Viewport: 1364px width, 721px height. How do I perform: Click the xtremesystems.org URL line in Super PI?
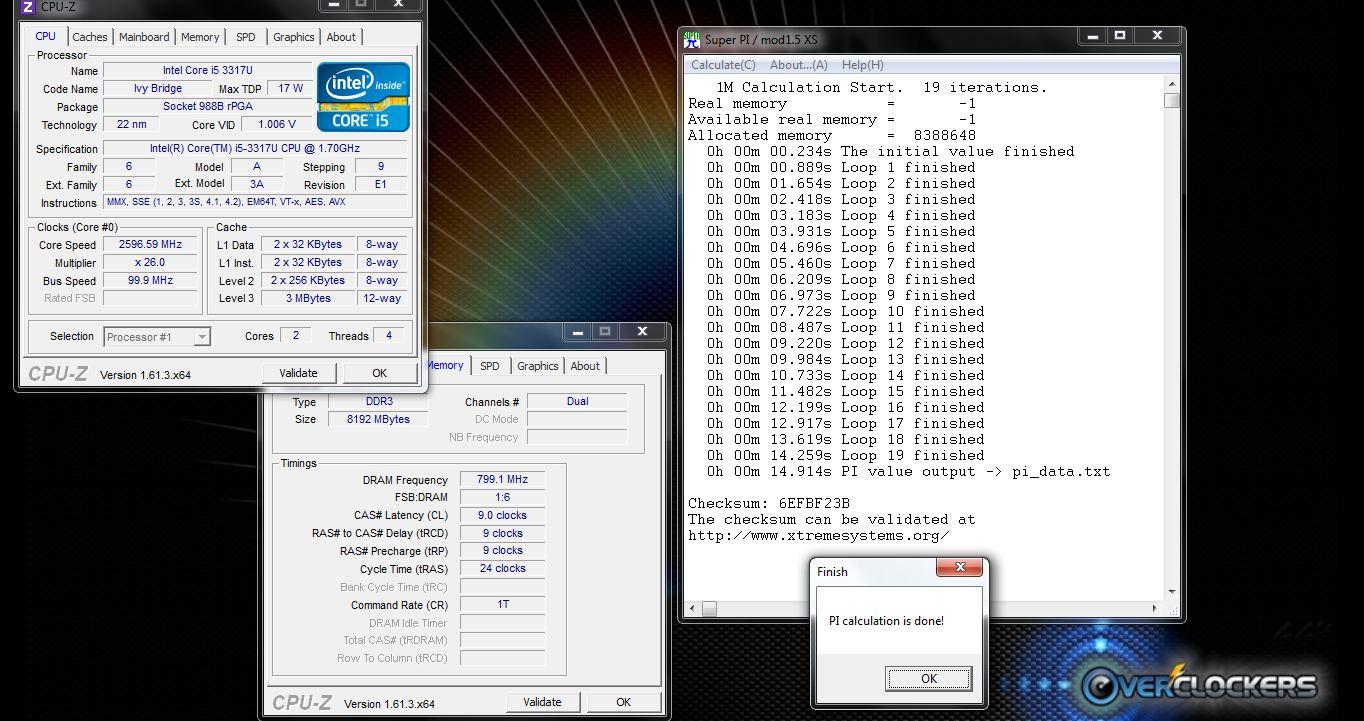(818, 535)
